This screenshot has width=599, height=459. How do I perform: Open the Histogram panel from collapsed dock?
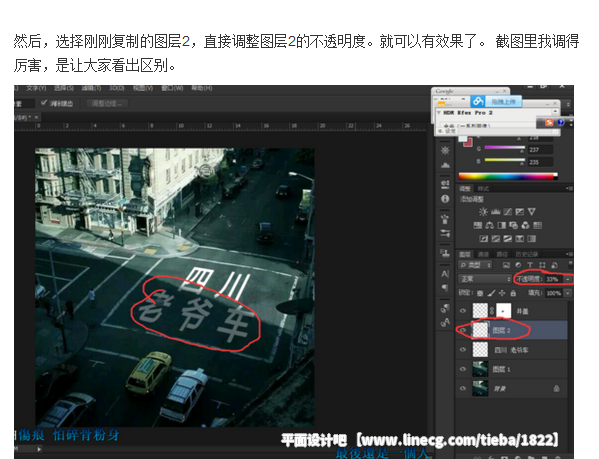(445, 165)
